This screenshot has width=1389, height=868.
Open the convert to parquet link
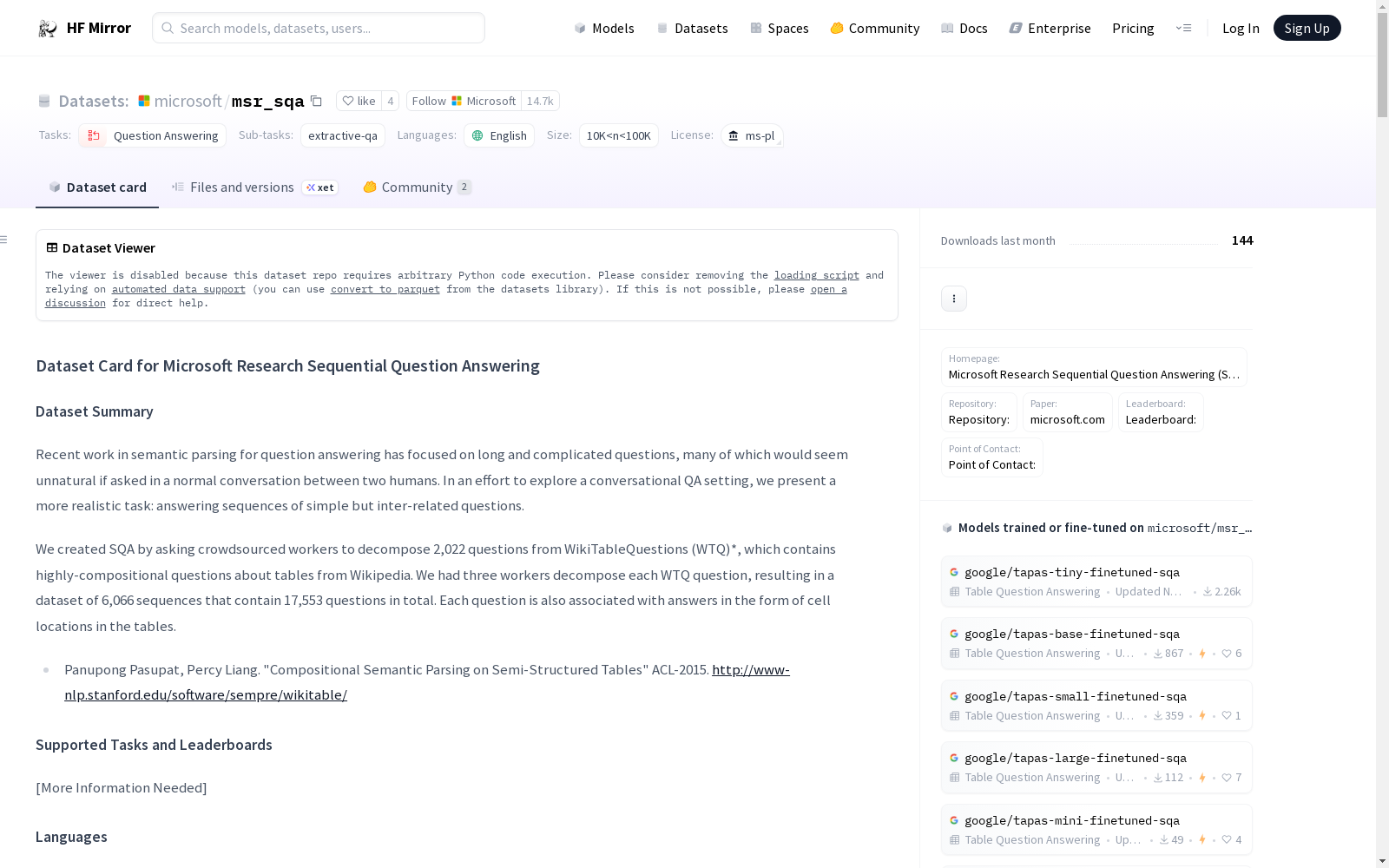(x=385, y=289)
